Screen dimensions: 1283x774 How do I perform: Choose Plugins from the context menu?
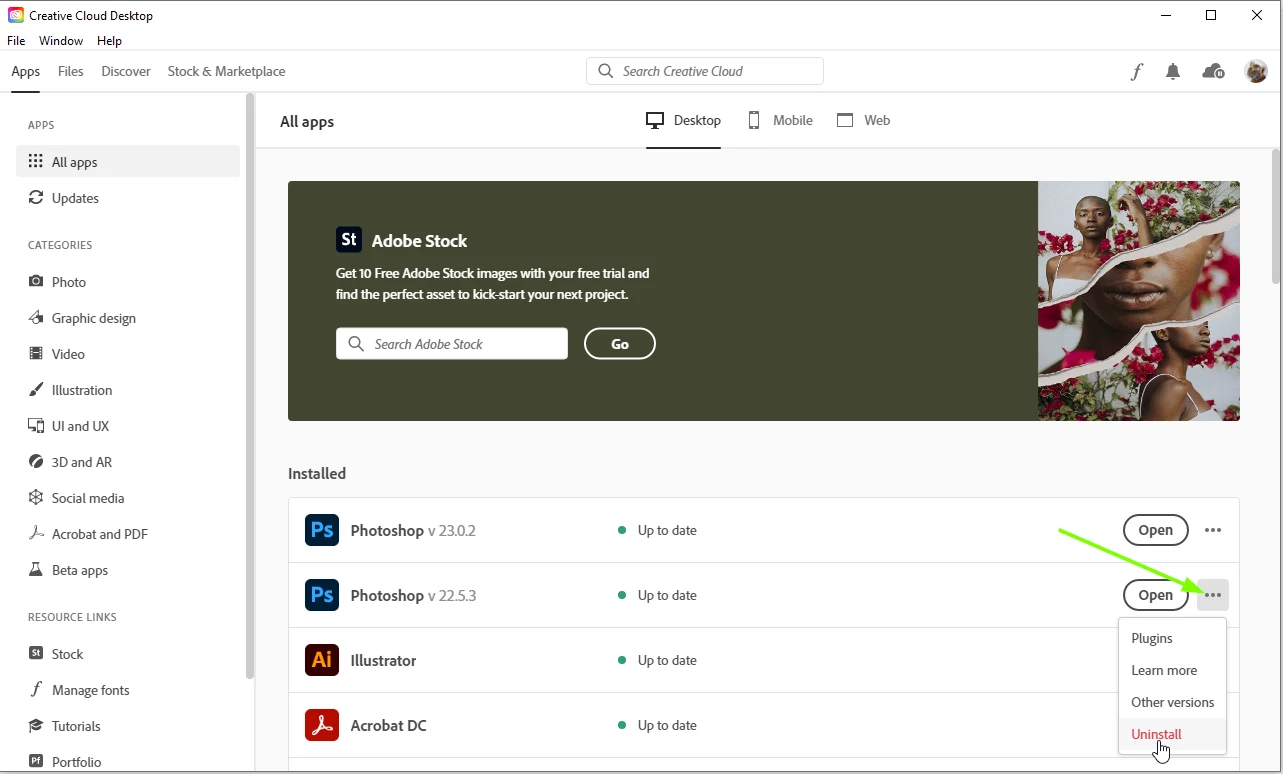tap(1172, 638)
